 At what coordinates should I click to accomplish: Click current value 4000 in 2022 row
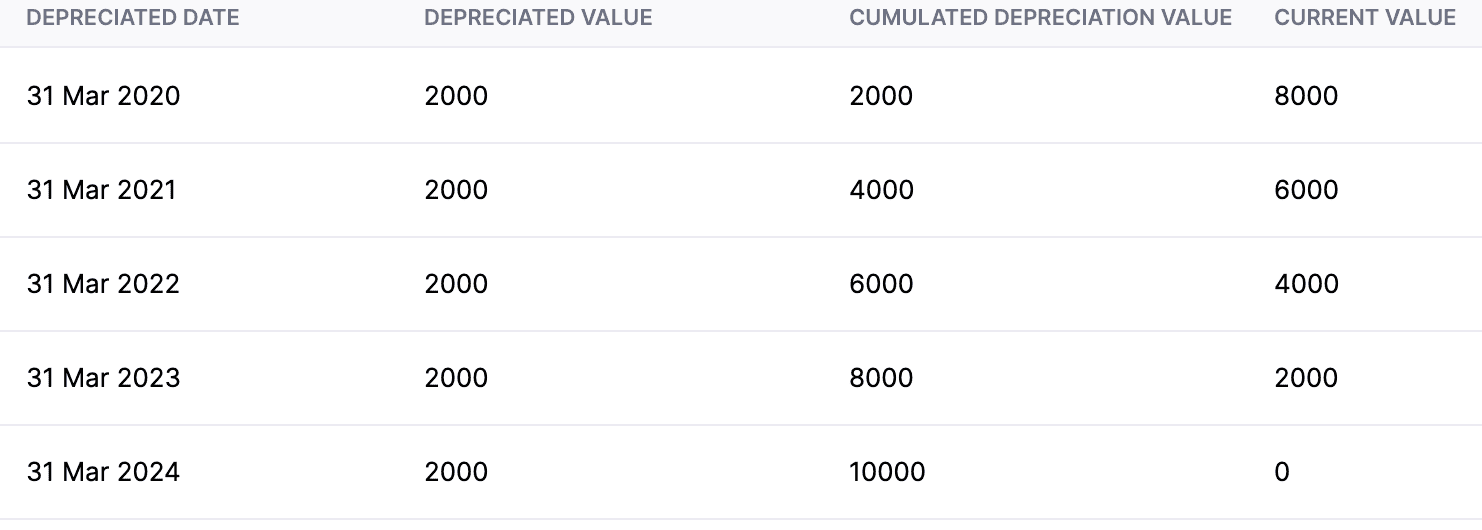[1306, 284]
